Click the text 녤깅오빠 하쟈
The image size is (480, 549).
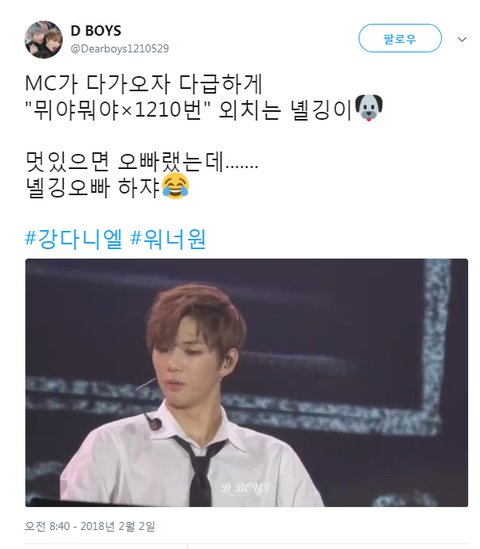93,188
